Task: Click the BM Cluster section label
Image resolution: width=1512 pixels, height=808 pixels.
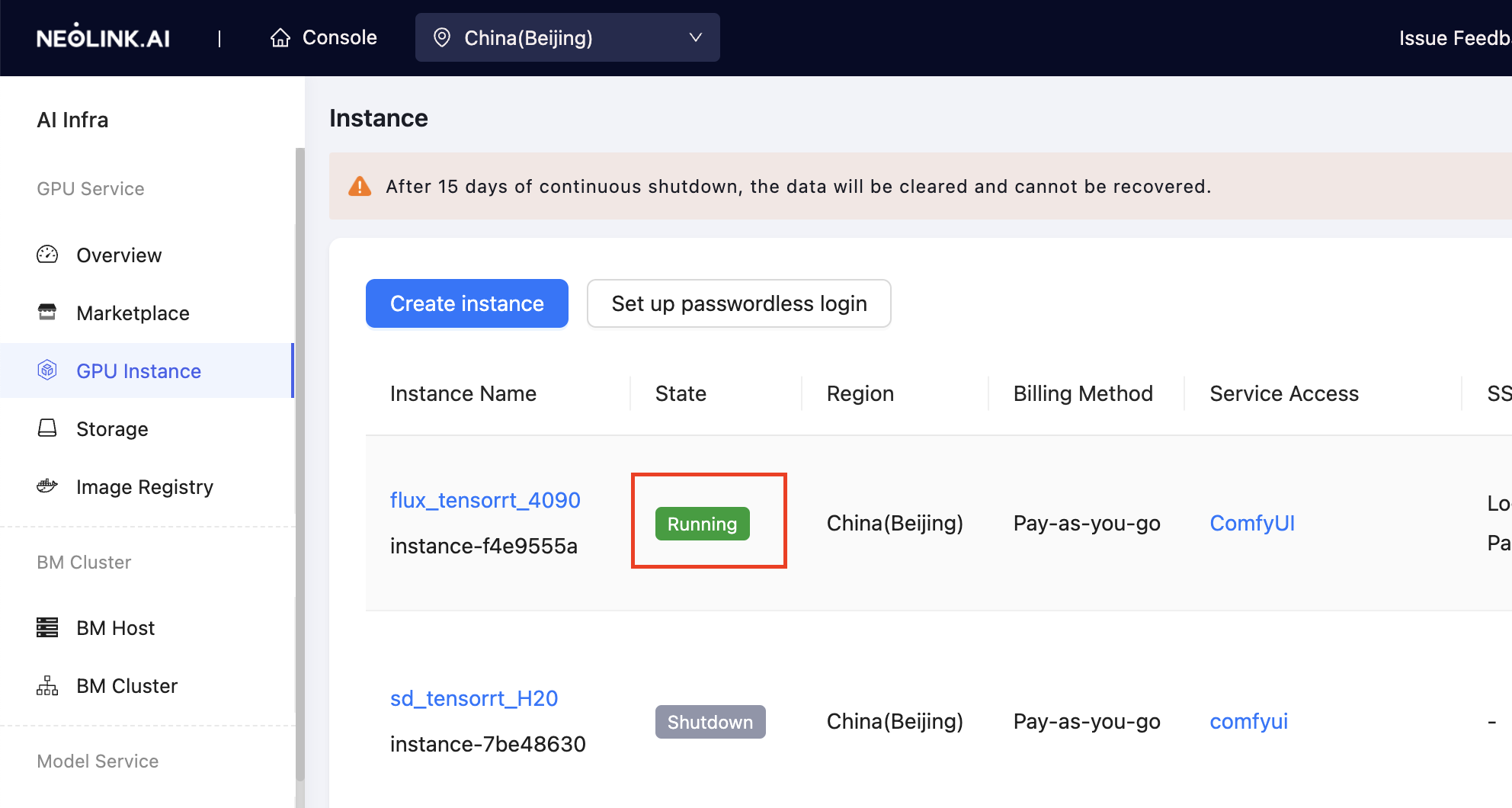Action: (84, 562)
